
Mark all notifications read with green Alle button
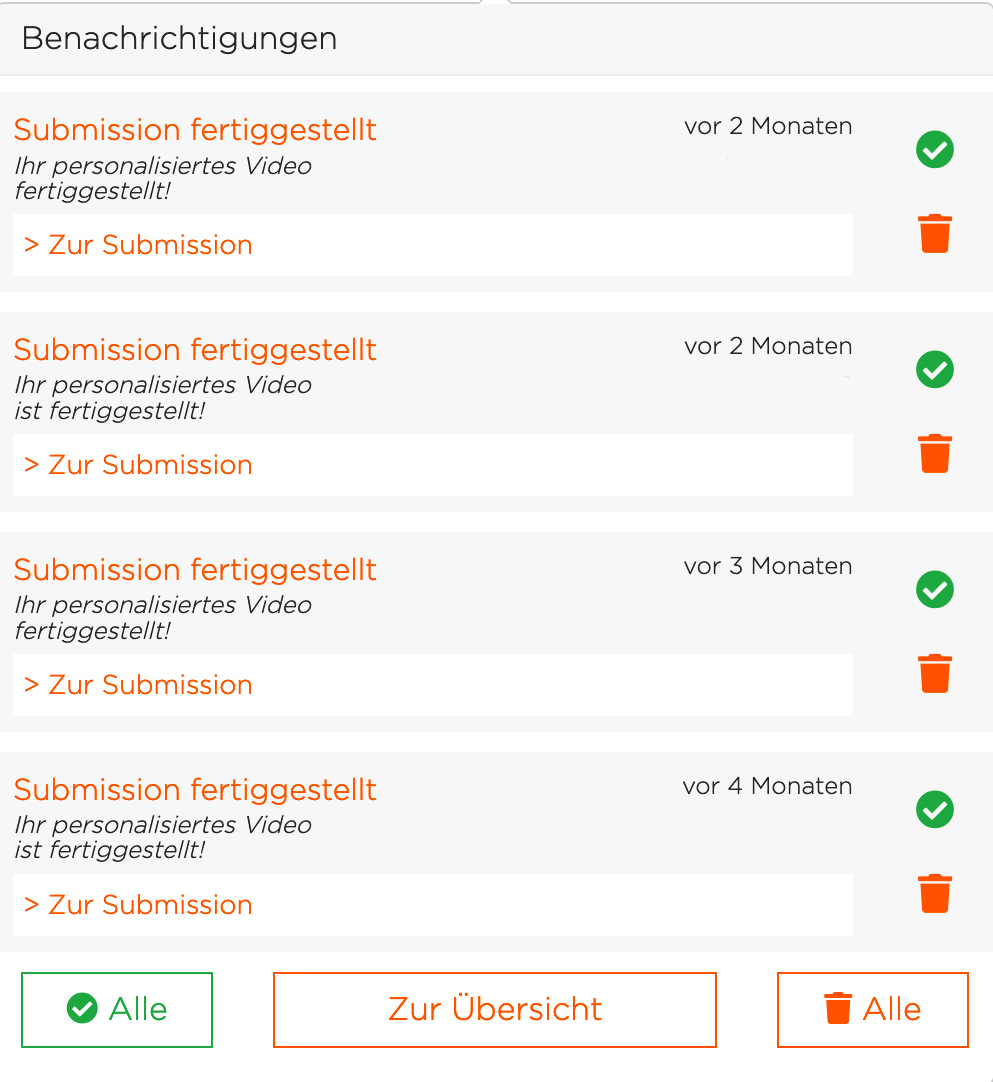117,1010
